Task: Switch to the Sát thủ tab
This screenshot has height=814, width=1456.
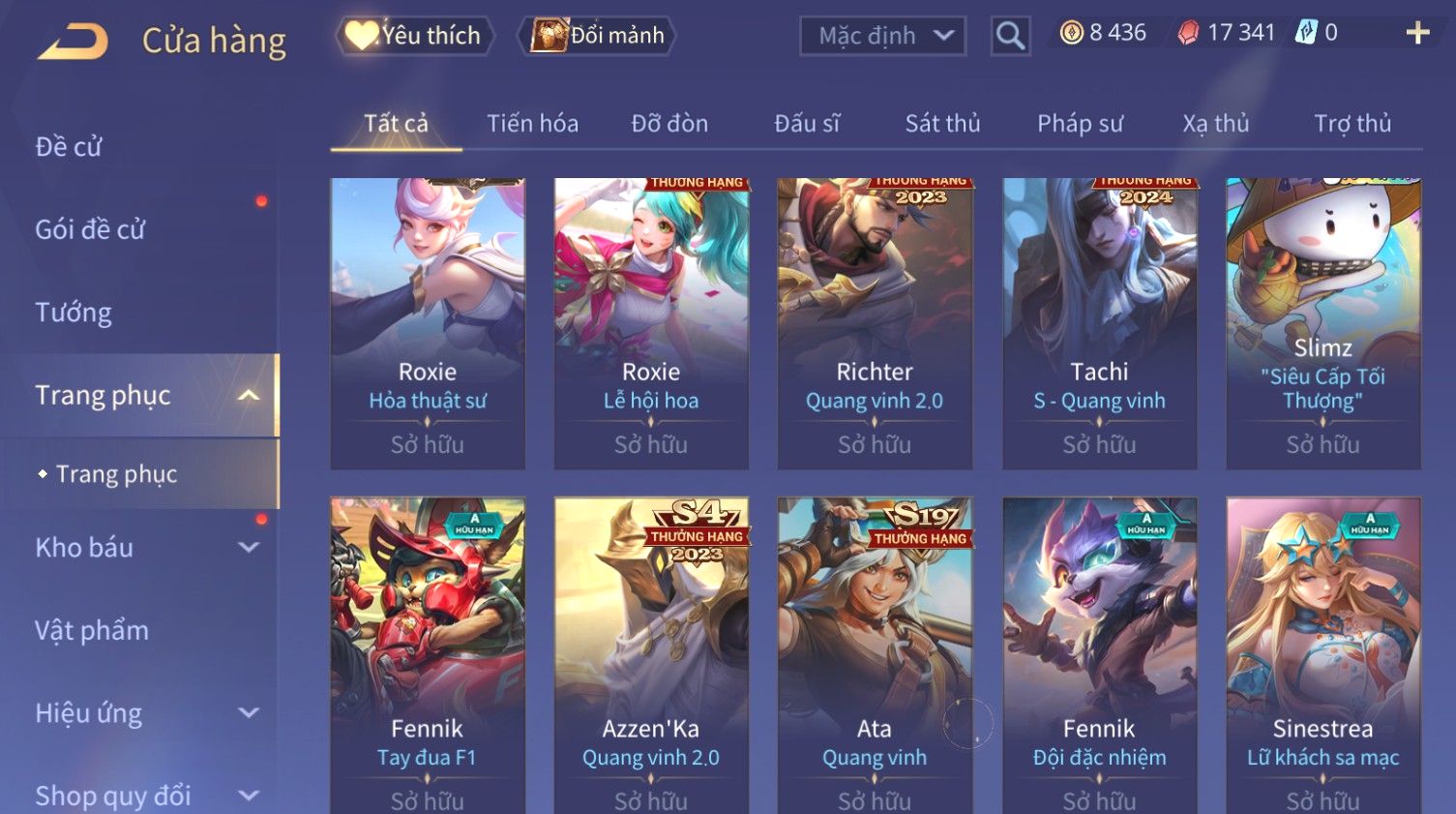Action: (942, 124)
